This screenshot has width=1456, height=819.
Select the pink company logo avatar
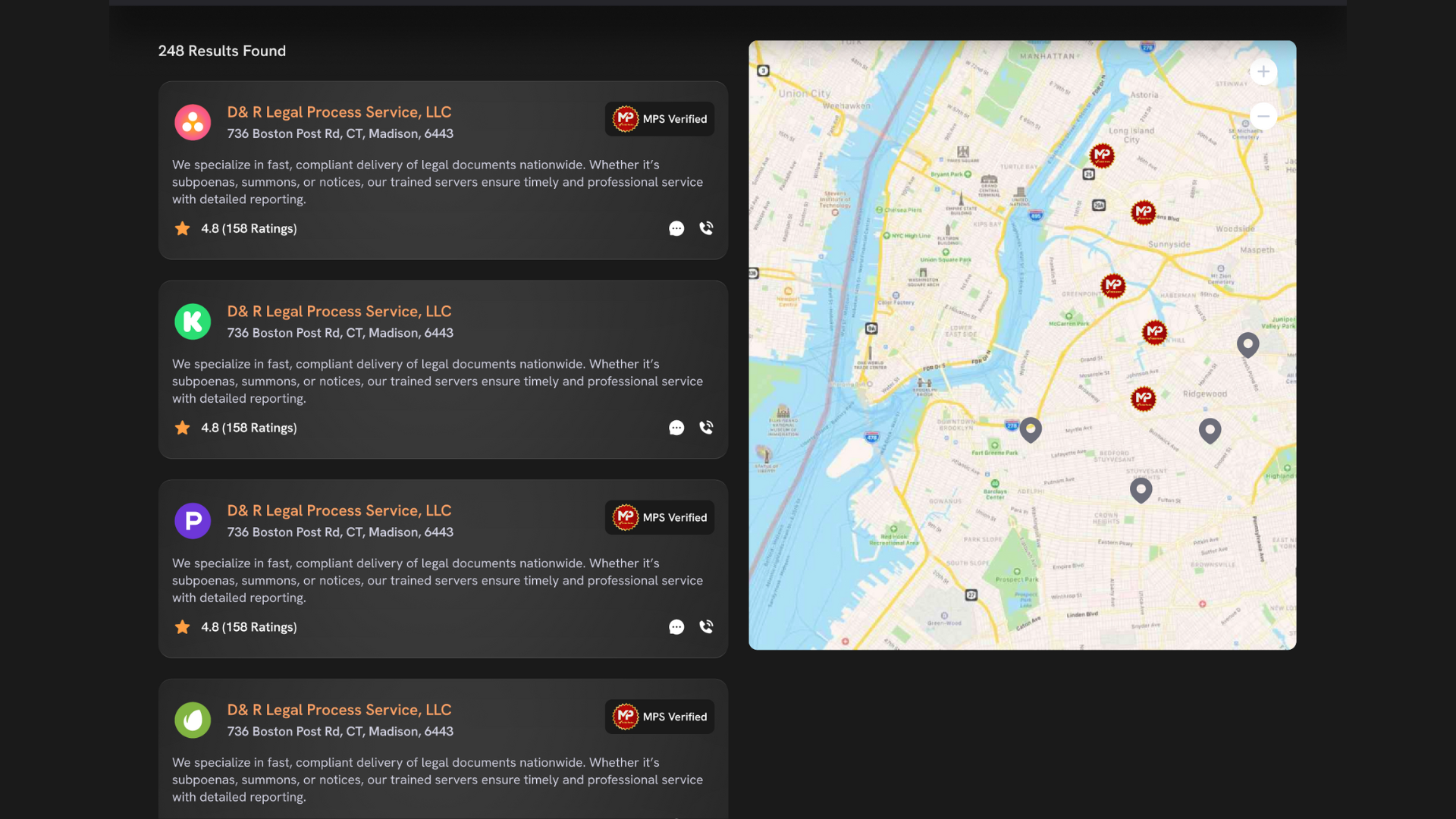193,122
